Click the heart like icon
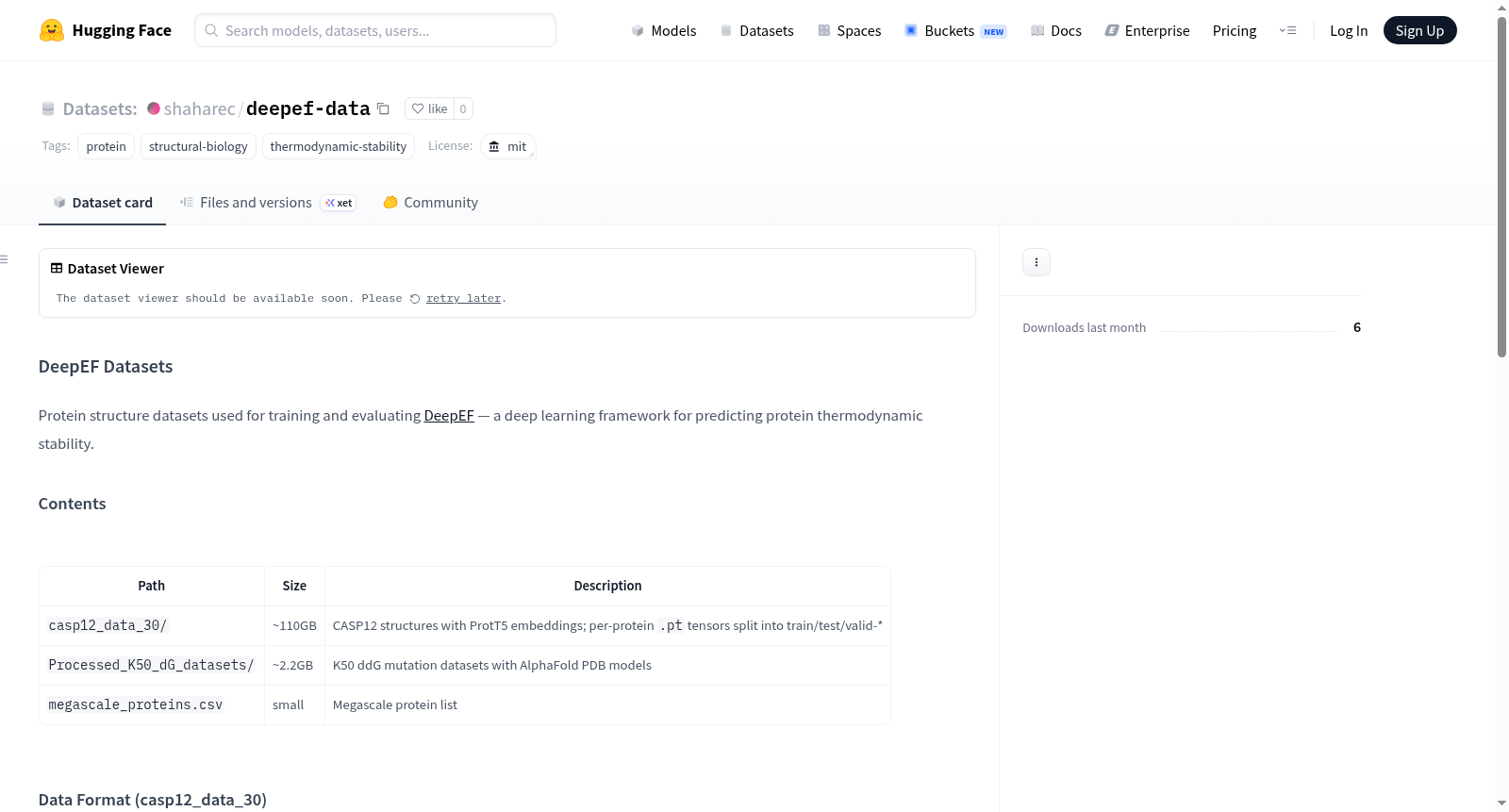 [x=418, y=108]
